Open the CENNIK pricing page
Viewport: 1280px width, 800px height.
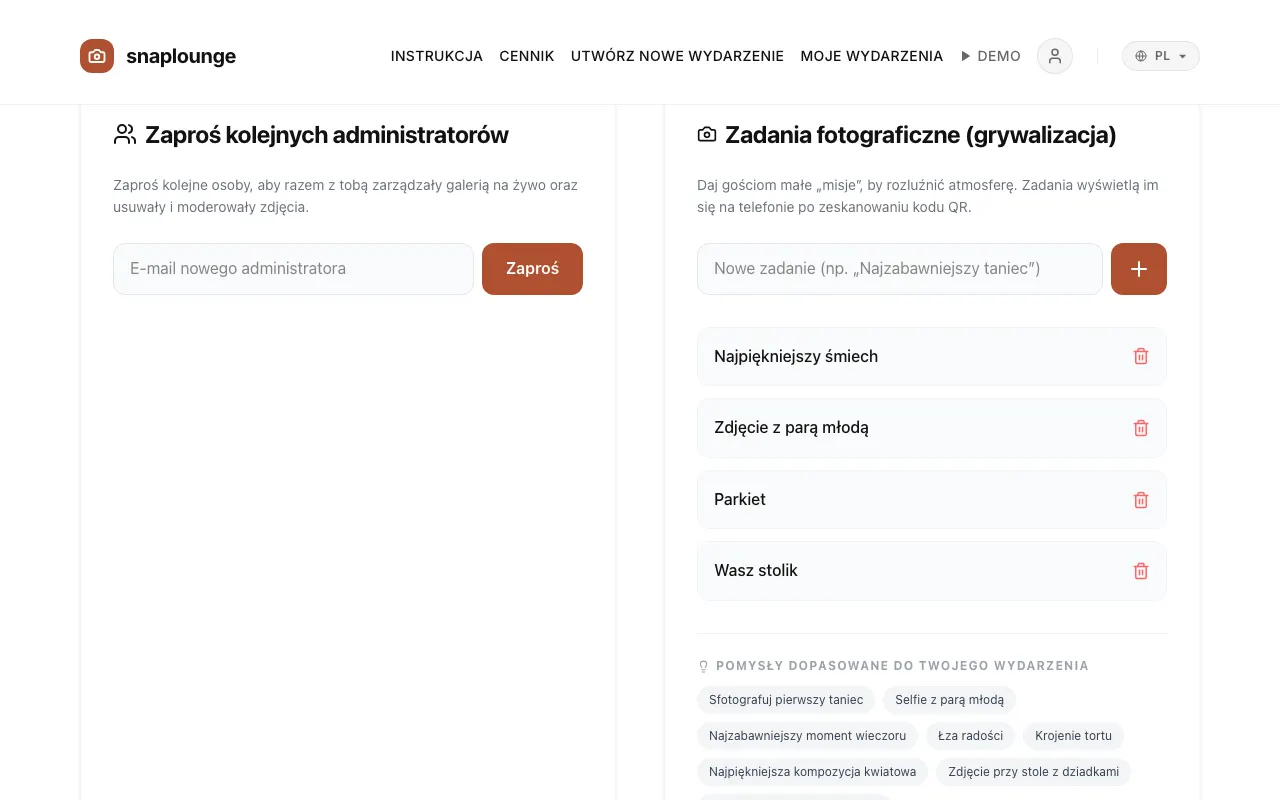(527, 56)
